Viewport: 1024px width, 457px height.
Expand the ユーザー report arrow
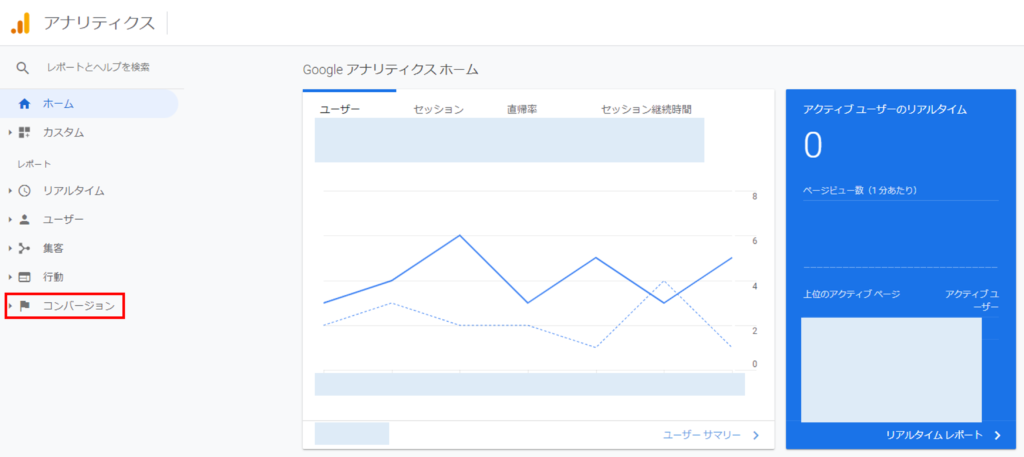pyautogui.click(x=10, y=219)
